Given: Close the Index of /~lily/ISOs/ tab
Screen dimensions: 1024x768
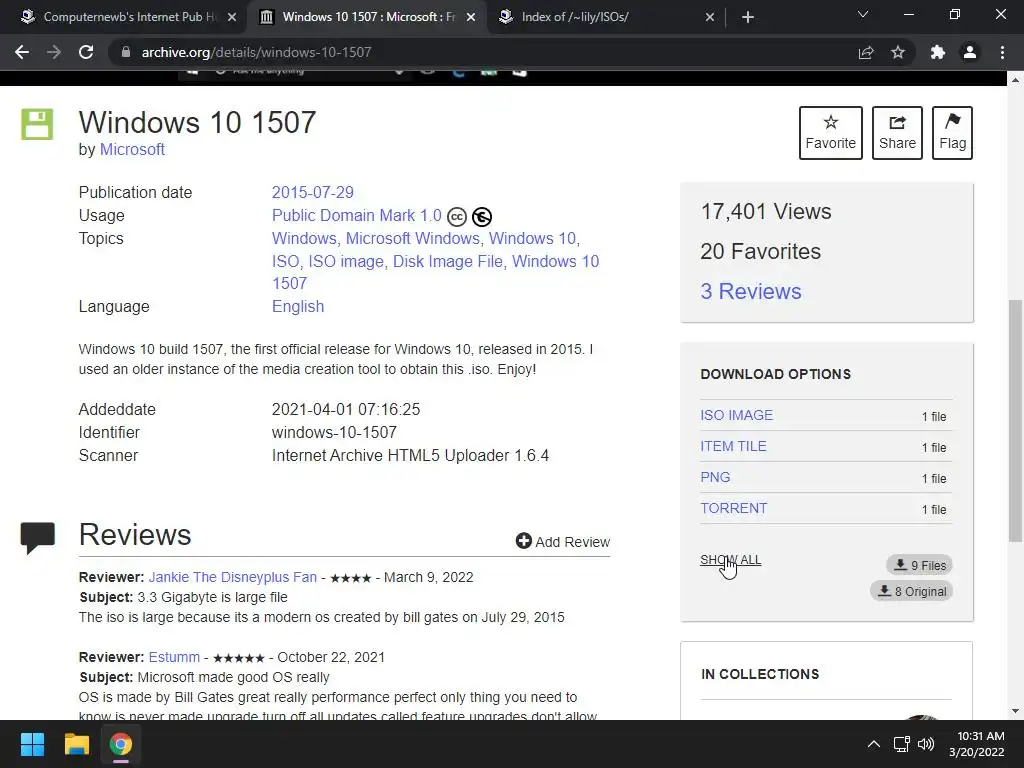Looking at the screenshot, I should point(710,17).
